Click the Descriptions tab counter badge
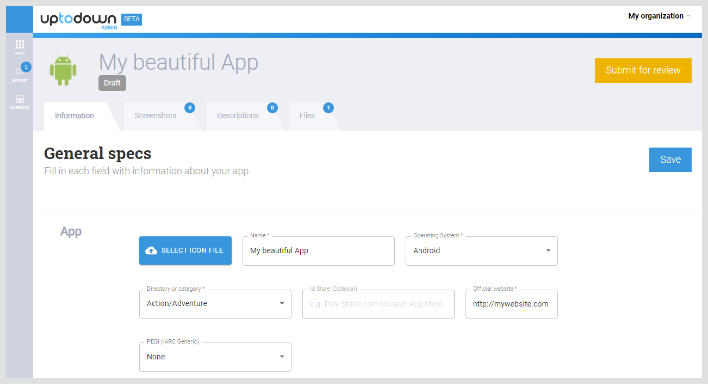This screenshot has height=384, width=708. [x=272, y=108]
